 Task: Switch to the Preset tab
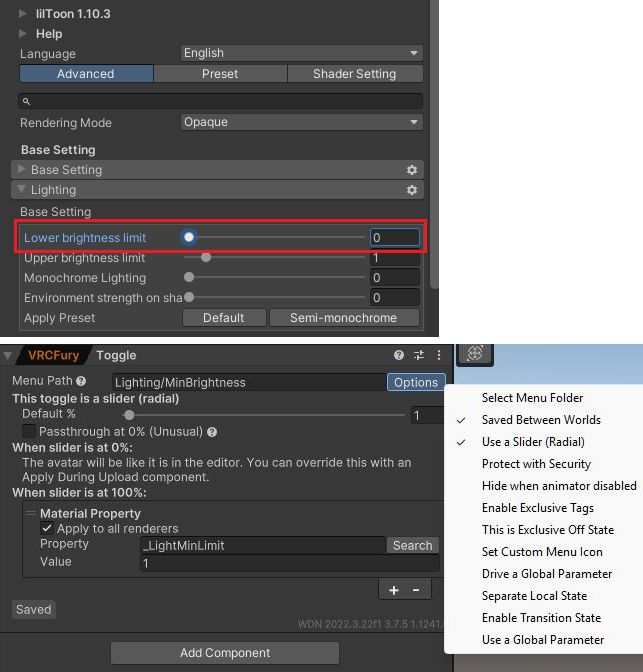click(220, 74)
